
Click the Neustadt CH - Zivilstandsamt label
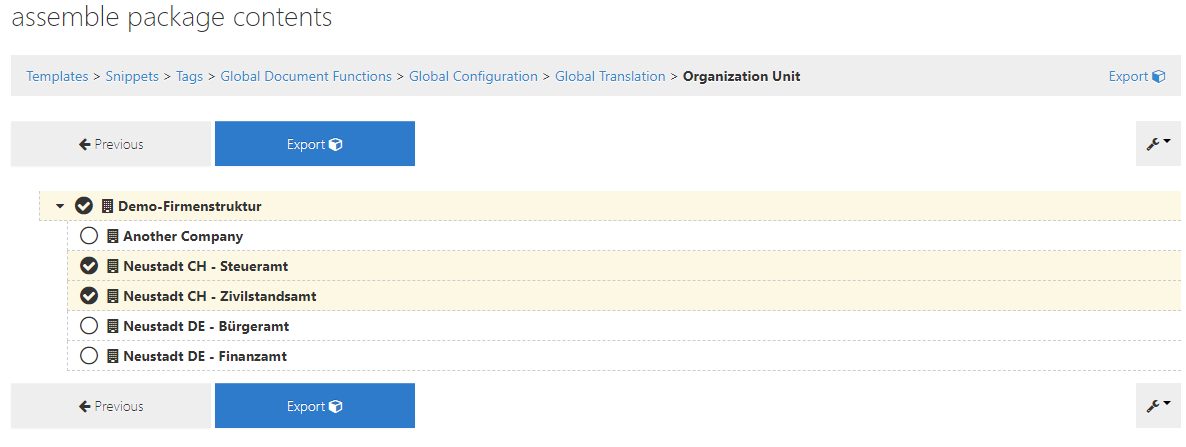[x=220, y=296]
